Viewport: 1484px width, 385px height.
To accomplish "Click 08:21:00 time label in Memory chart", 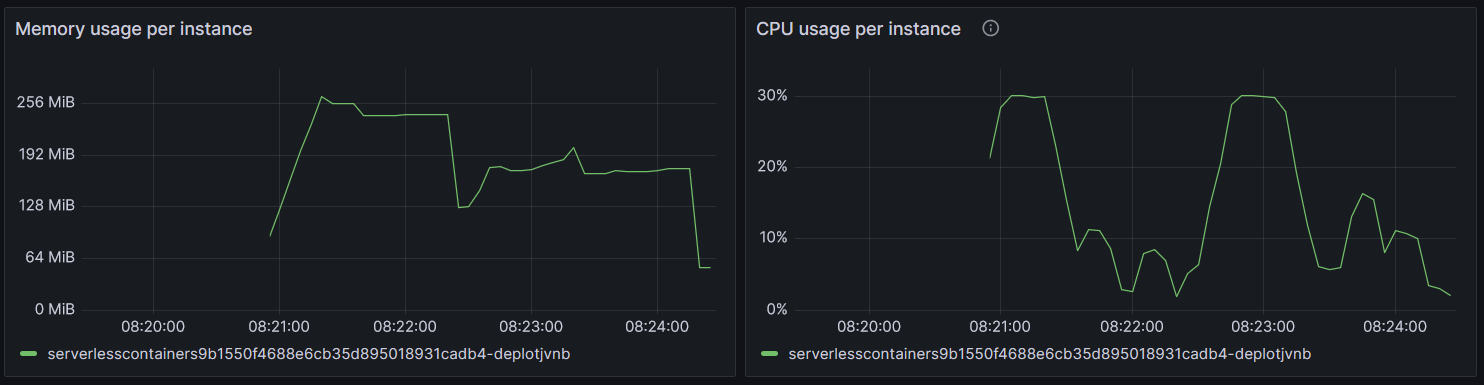I will 279,326.
